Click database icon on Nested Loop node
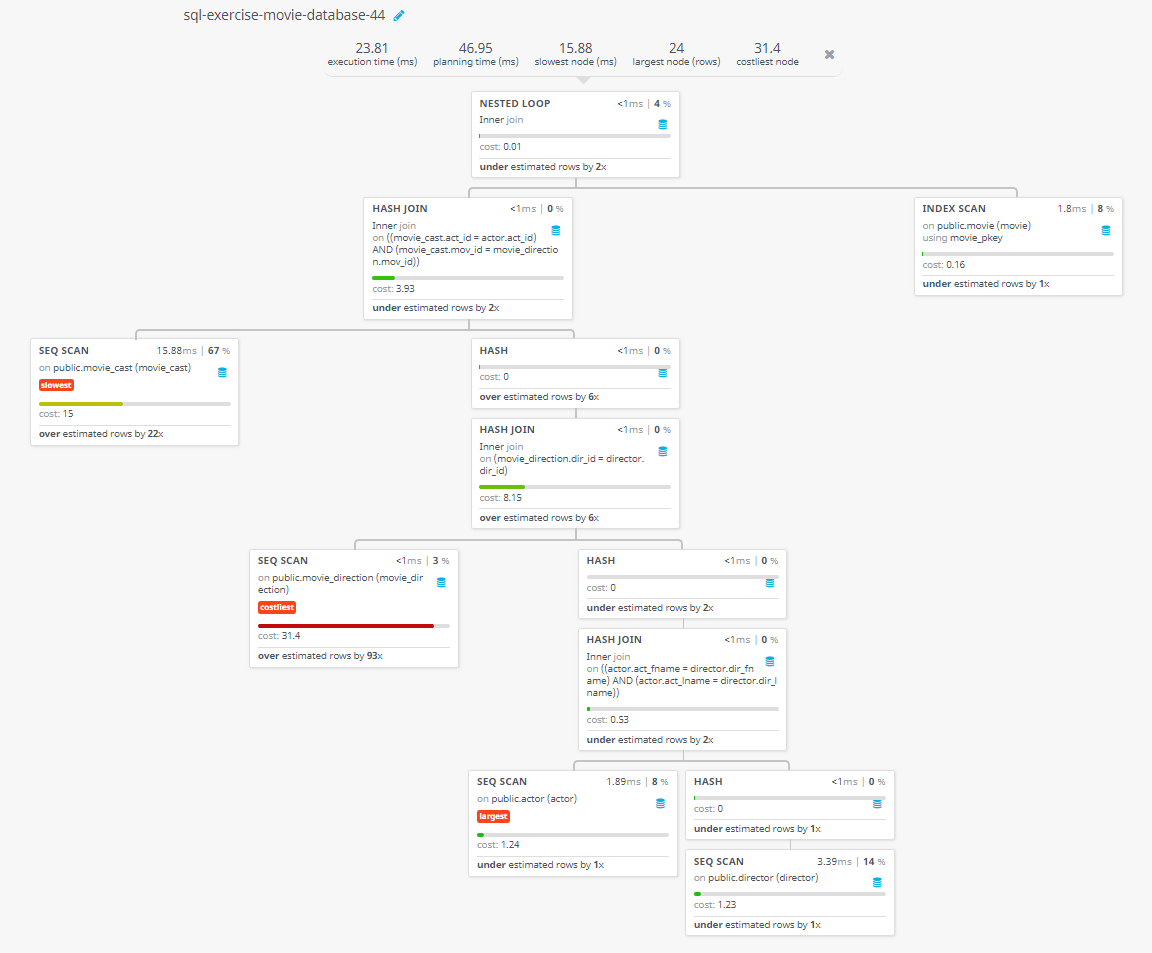The image size is (1152, 953). (662, 125)
